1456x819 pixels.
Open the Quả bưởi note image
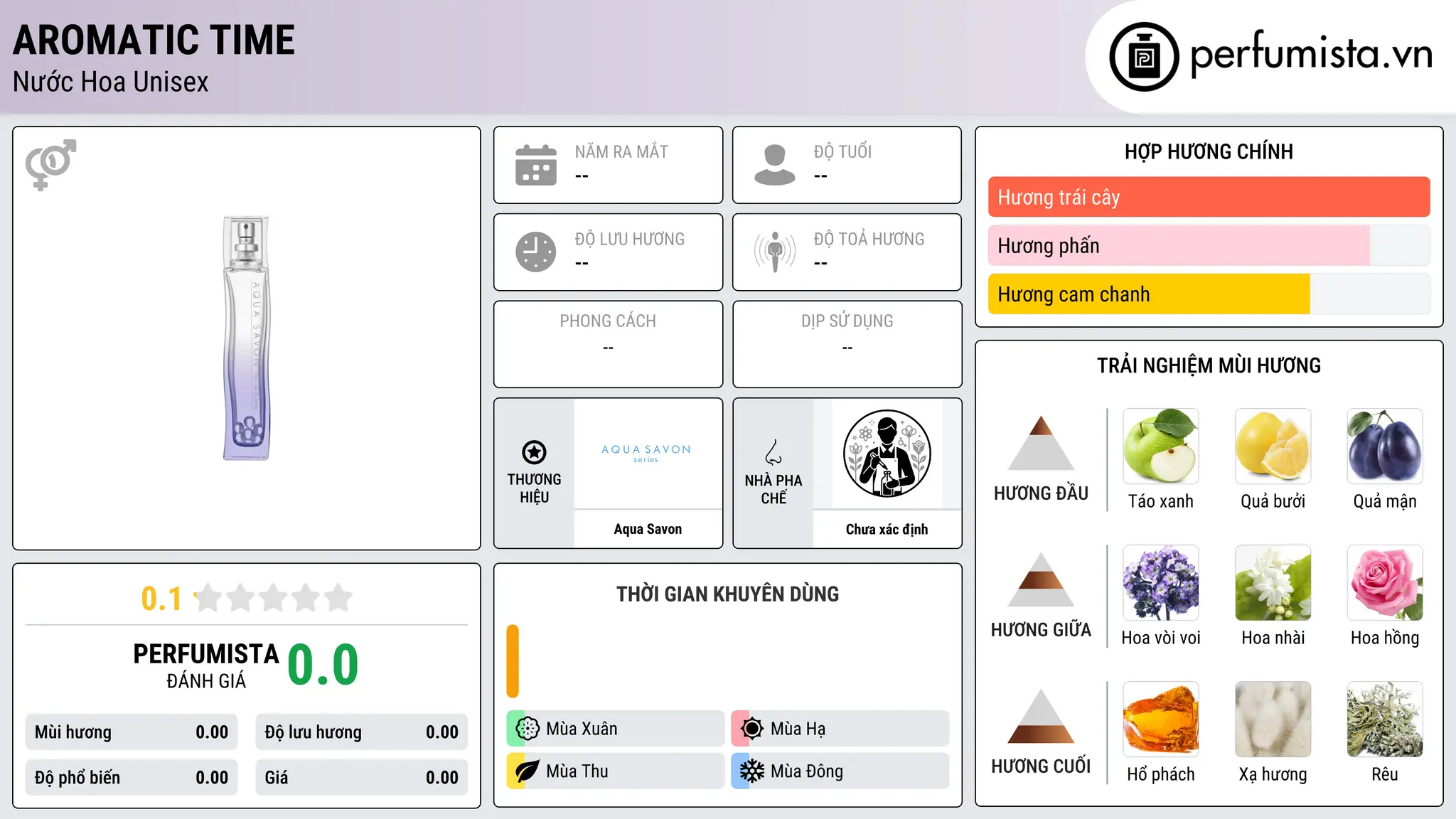[x=1273, y=446]
